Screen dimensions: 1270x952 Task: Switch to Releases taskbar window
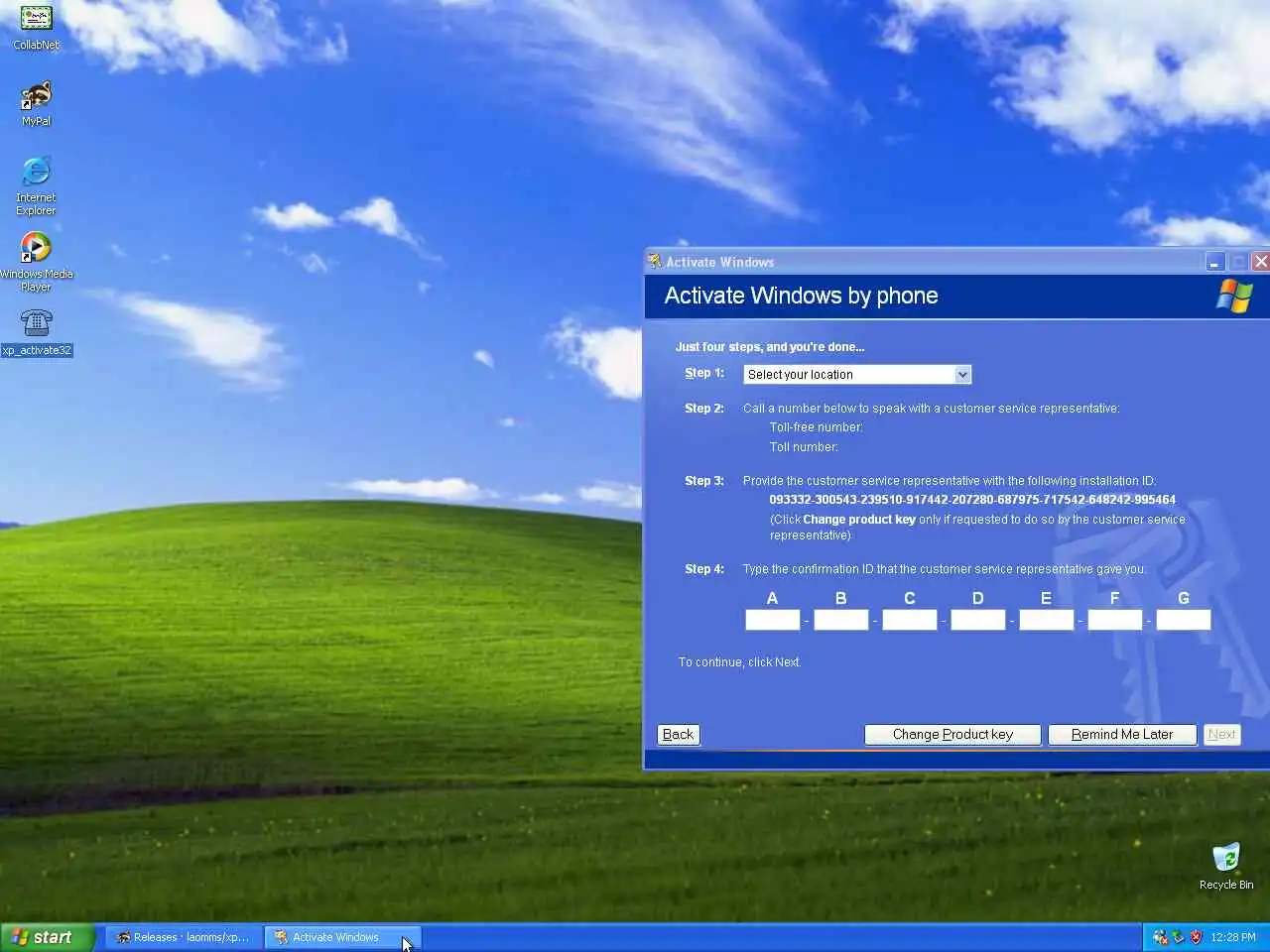(184, 937)
